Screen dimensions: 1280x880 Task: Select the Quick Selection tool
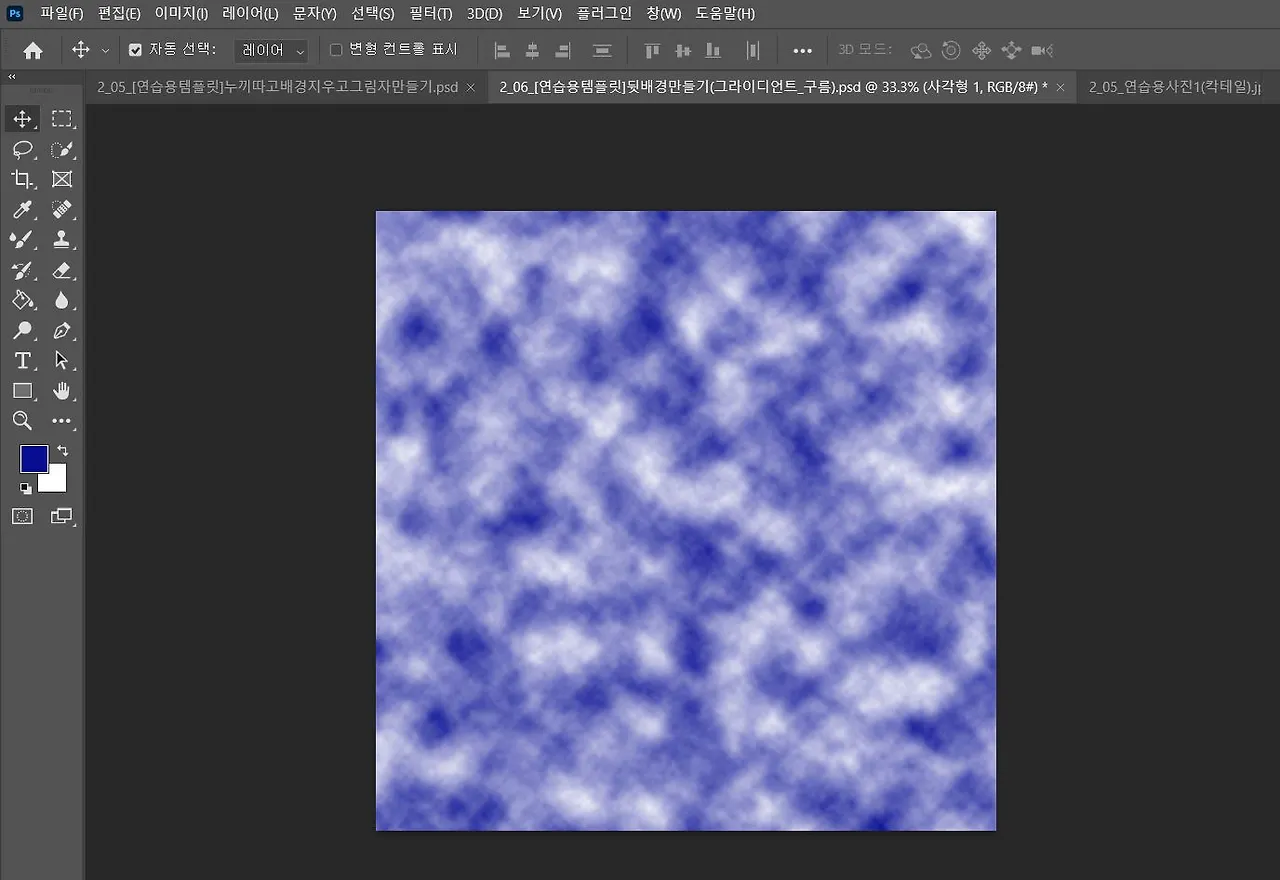pos(62,149)
